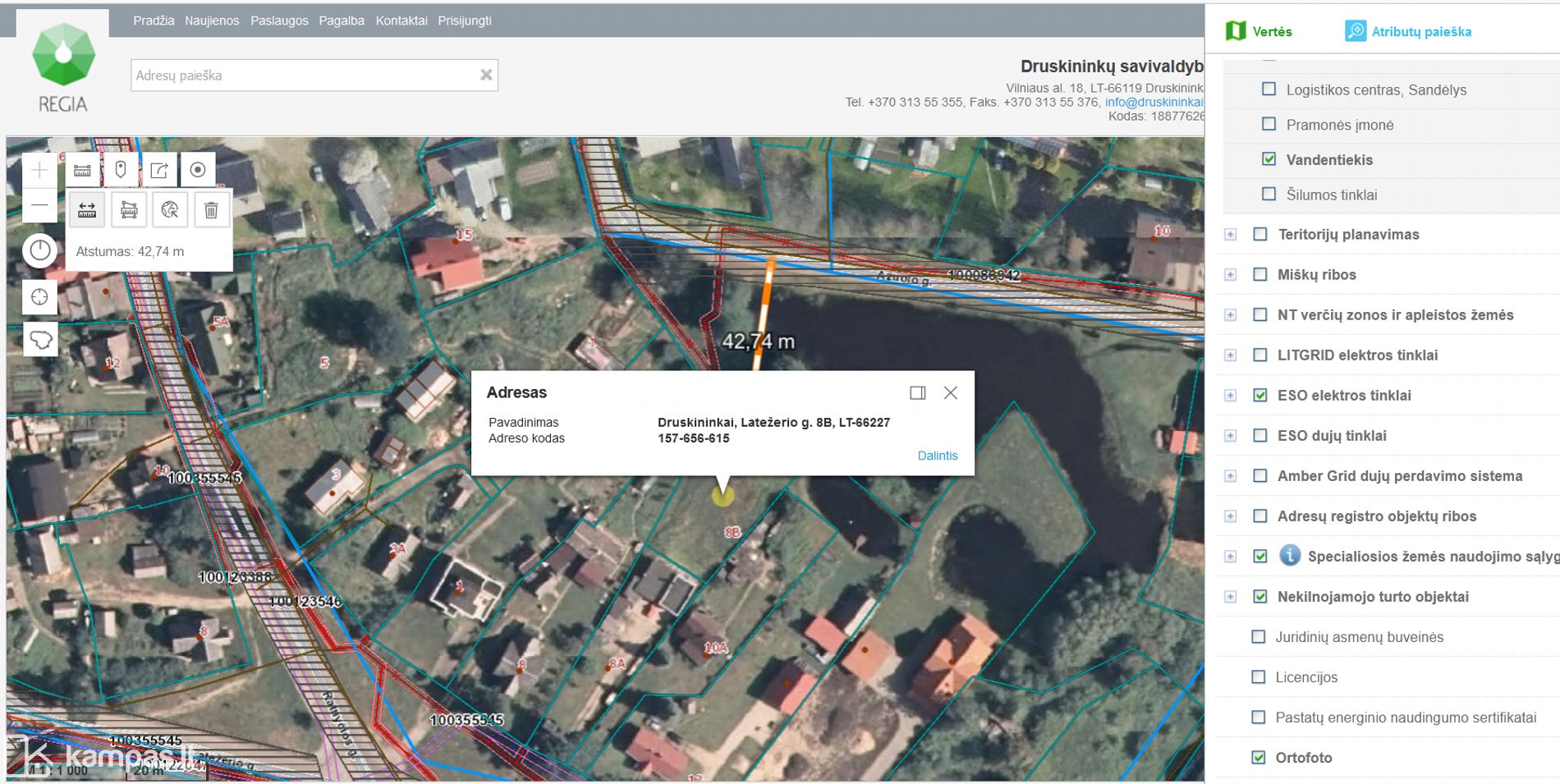
Task: Select the distance measurement ruler tool
Action: point(86,210)
